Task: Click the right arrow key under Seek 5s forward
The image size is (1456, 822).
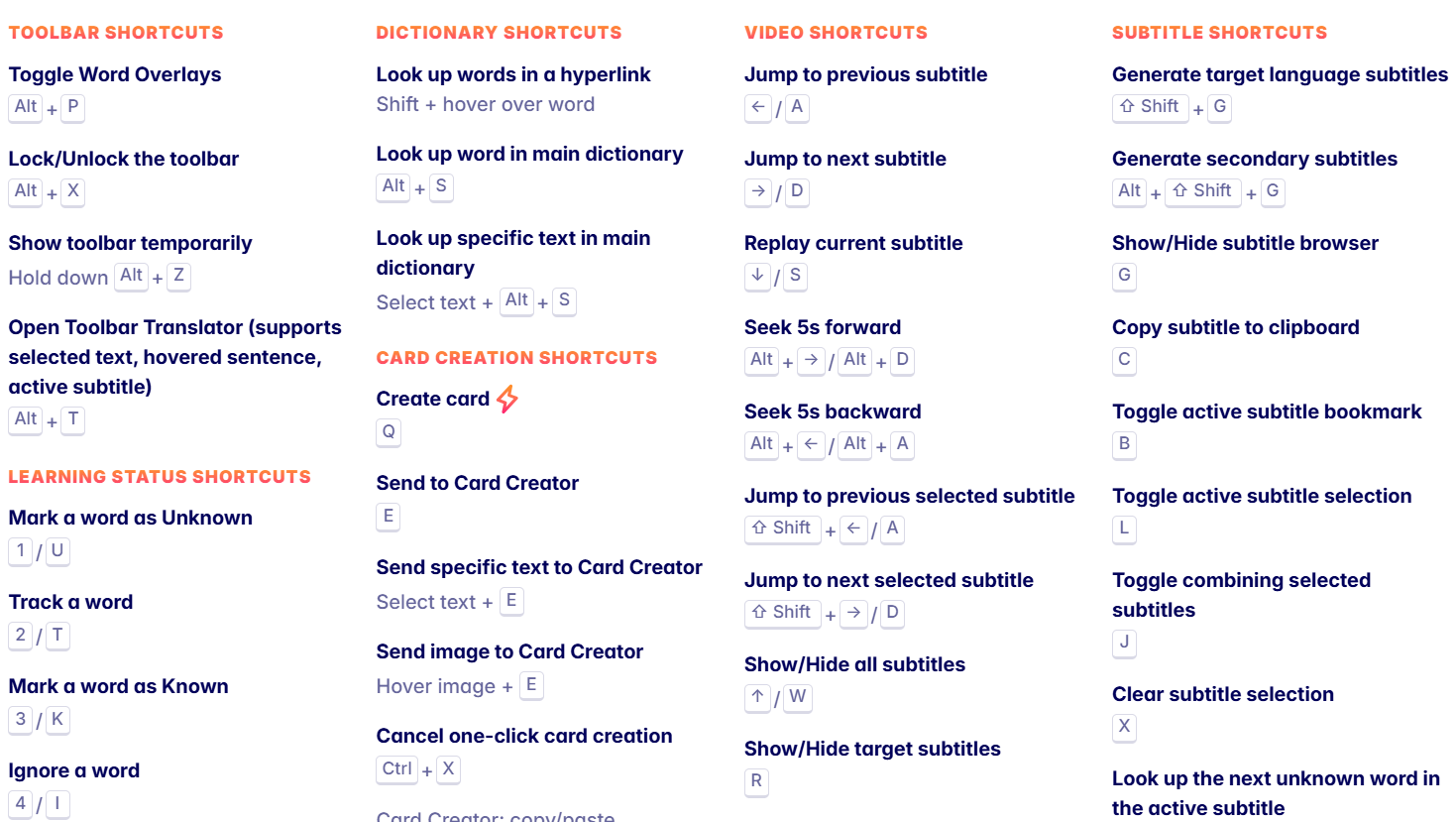Action: point(811,360)
